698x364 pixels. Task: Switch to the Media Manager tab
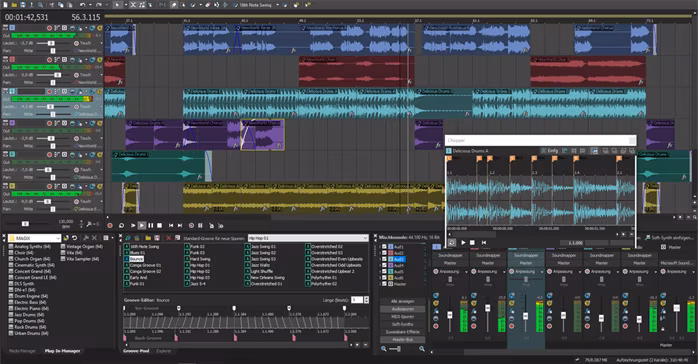click(22, 351)
